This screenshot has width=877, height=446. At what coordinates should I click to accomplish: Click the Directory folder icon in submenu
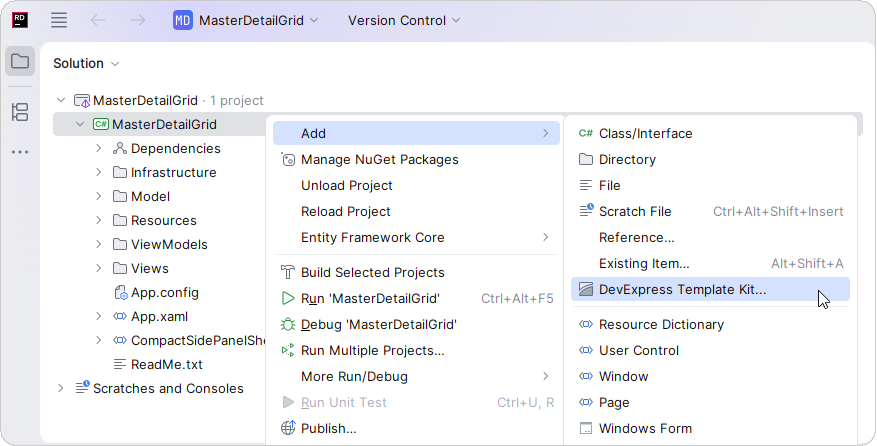tap(586, 159)
